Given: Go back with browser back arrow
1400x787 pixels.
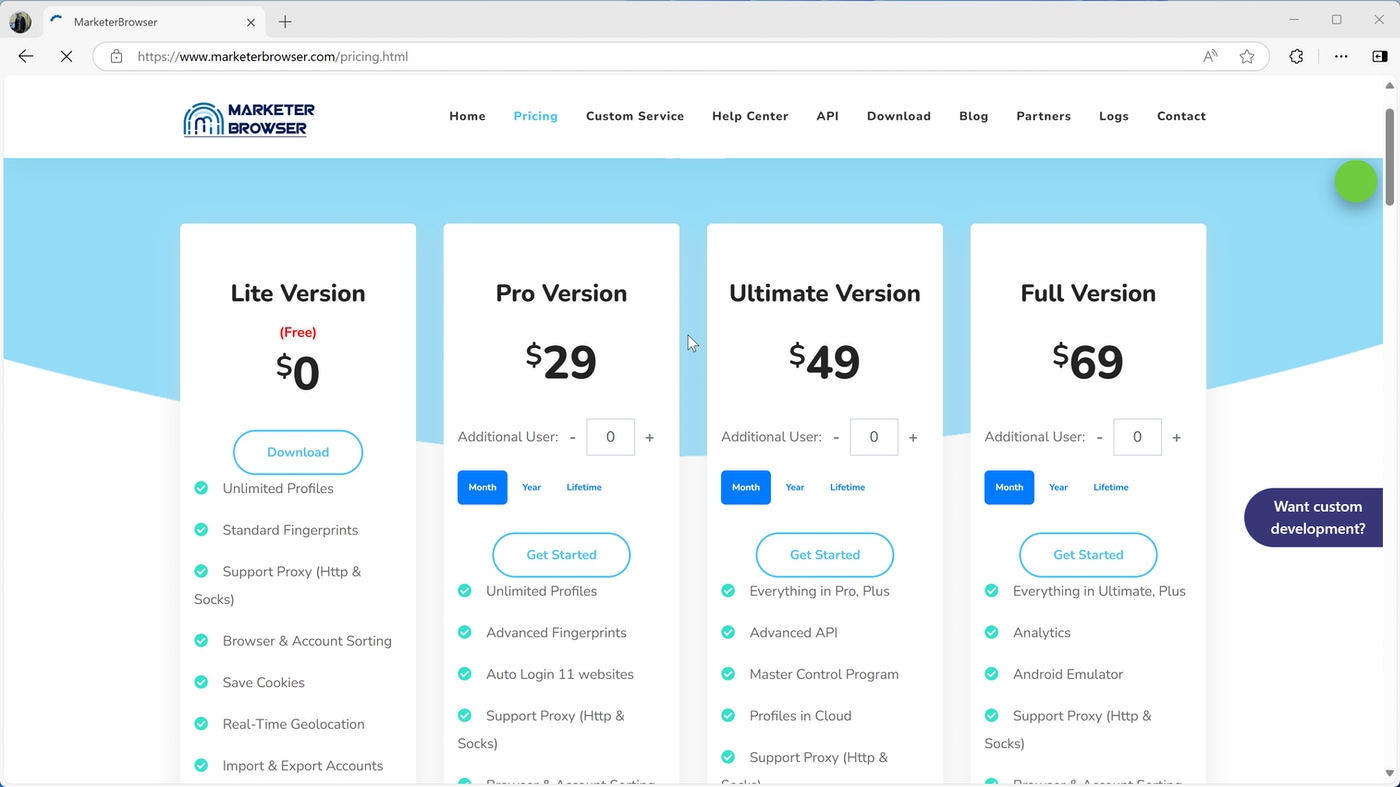Looking at the screenshot, I should click(26, 57).
